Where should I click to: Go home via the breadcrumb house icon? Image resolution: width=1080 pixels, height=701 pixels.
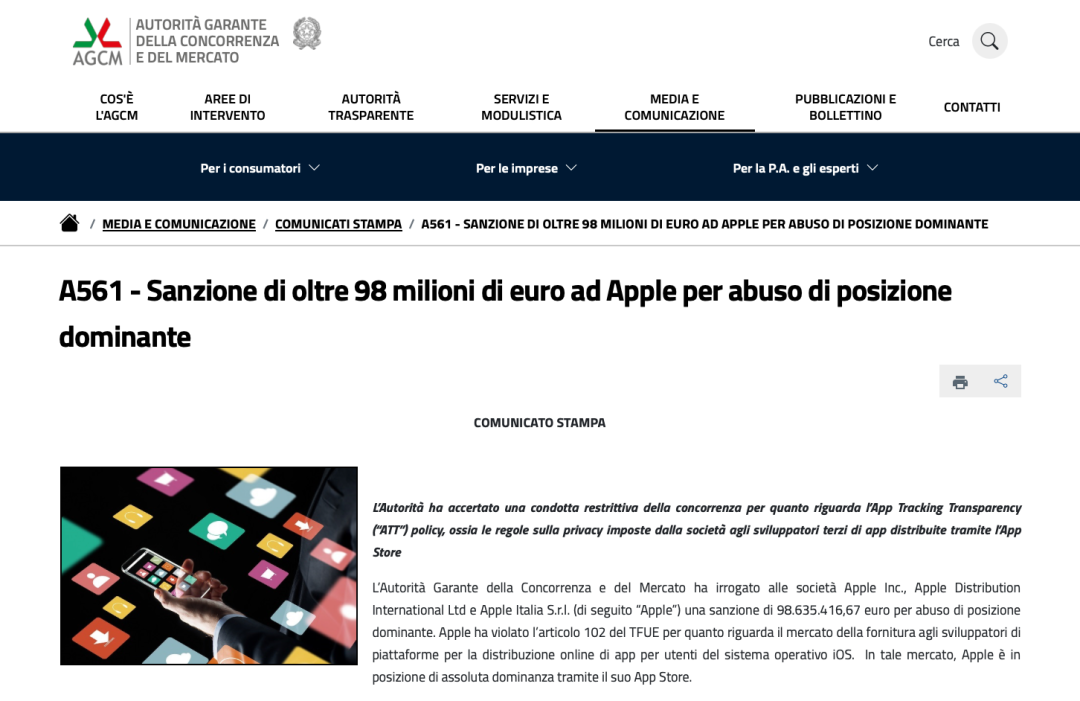coord(70,223)
